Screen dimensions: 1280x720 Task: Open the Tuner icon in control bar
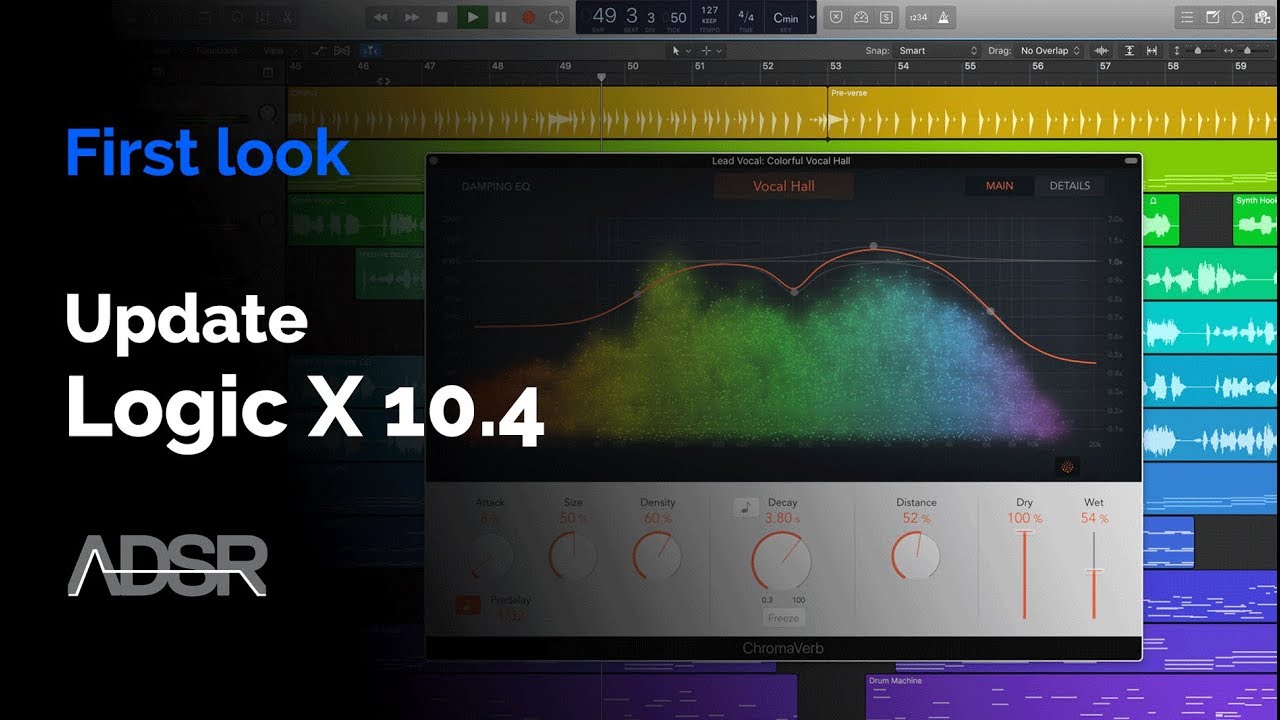(862, 17)
